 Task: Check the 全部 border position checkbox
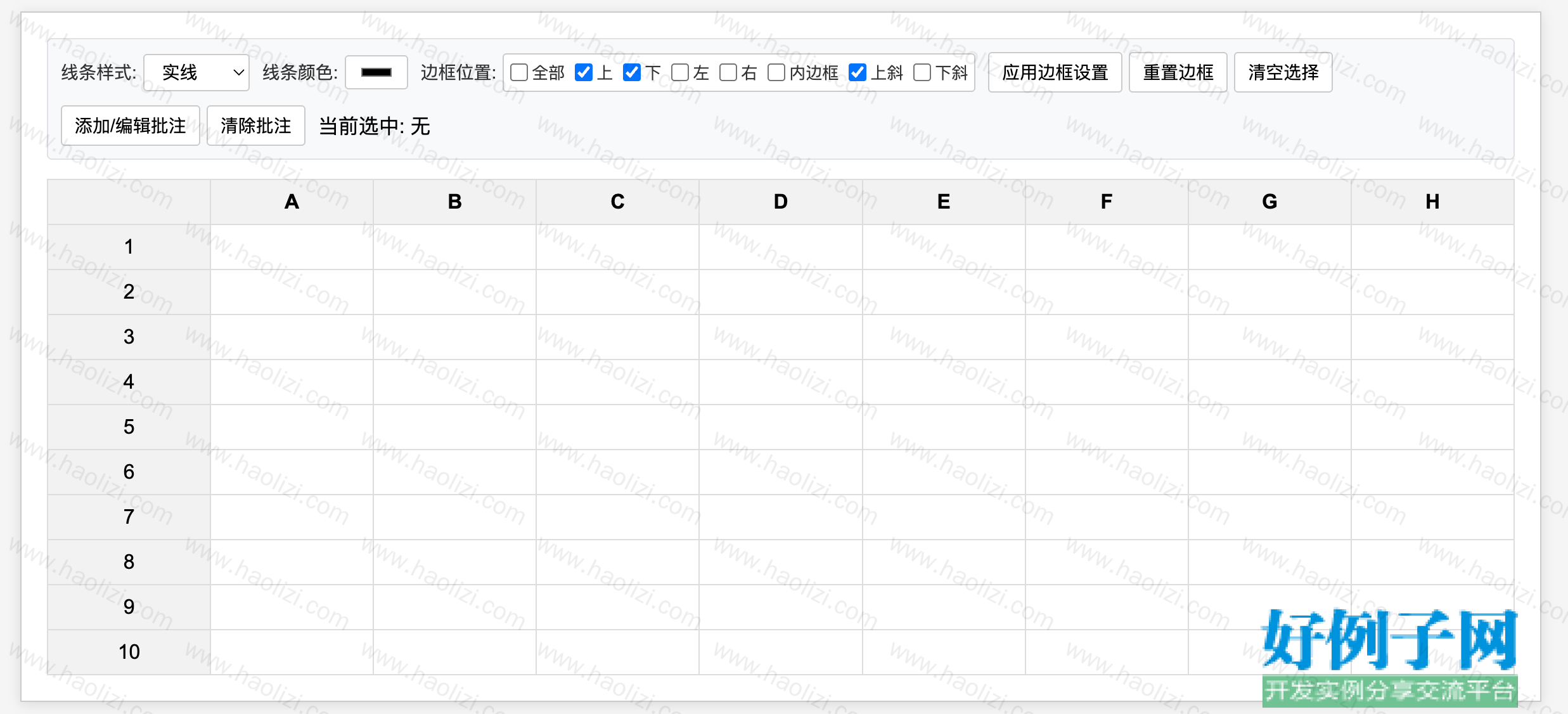point(519,72)
